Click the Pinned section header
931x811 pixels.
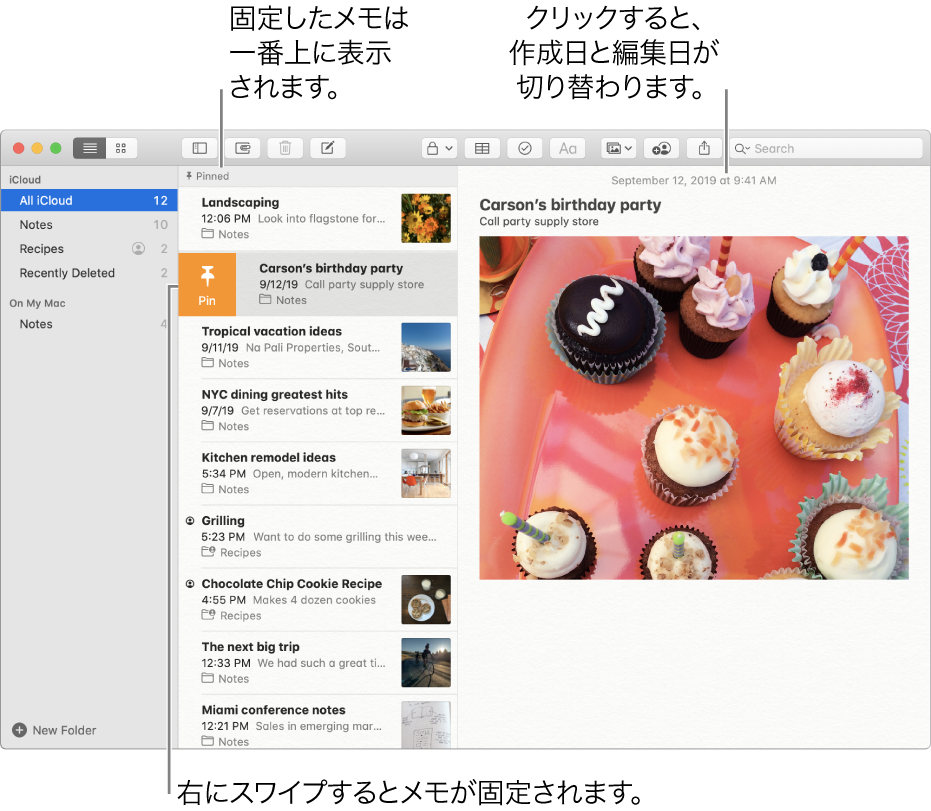tap(318, 176)
